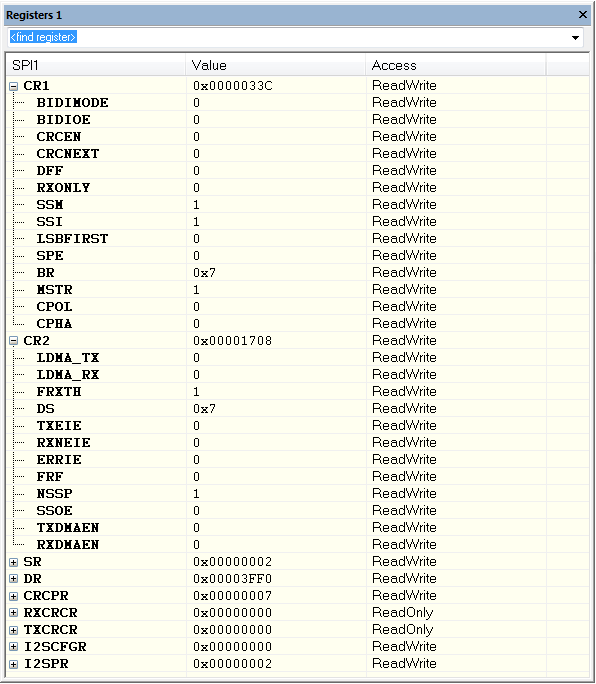Image resolution: width=596 pixels, height=684 pixels.
Task: Select the RXDMAEN bit field row
Action: point(298,545)
